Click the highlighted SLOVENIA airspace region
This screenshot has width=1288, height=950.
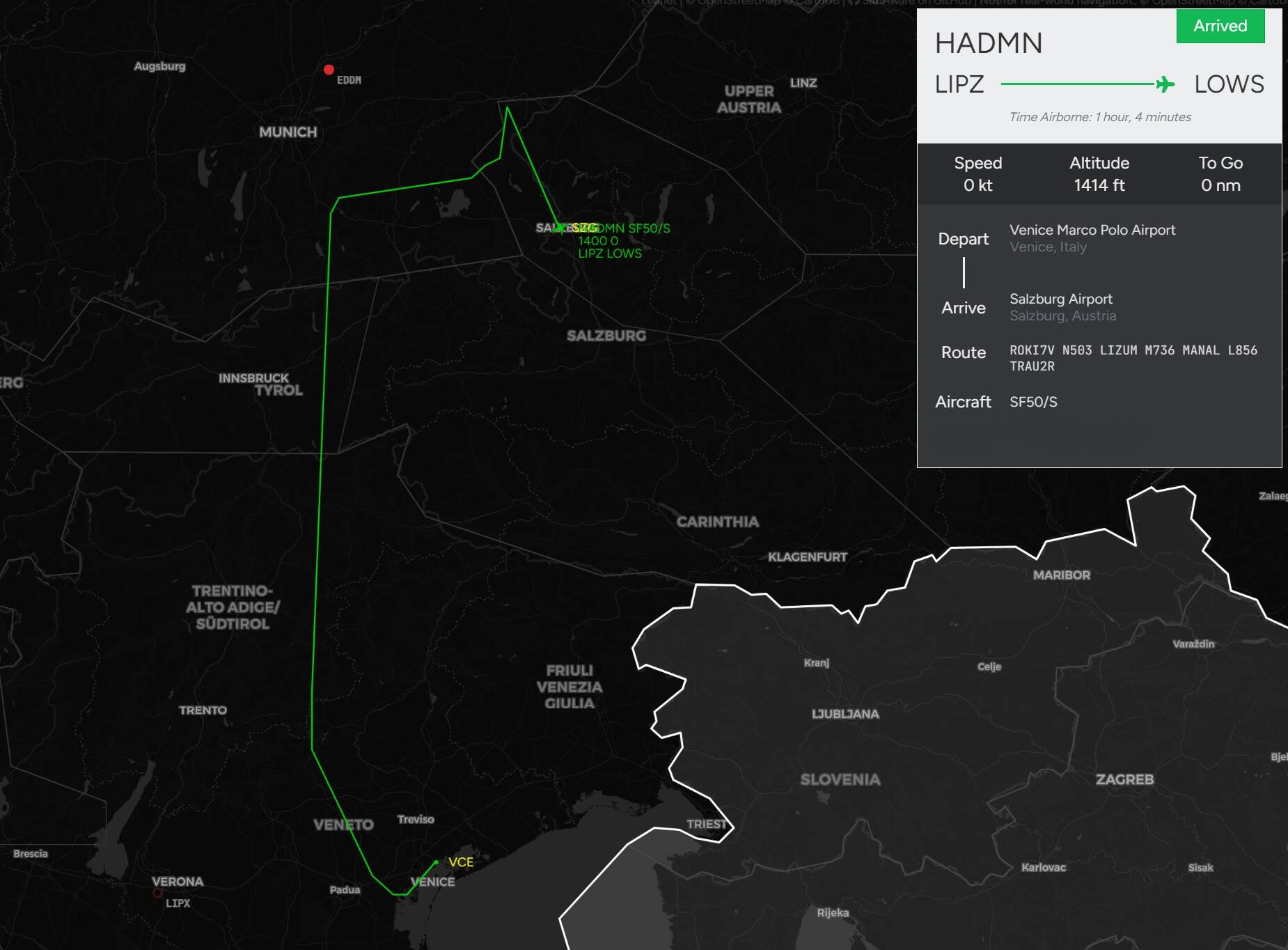pyautogui.click(x=840, y=779)
